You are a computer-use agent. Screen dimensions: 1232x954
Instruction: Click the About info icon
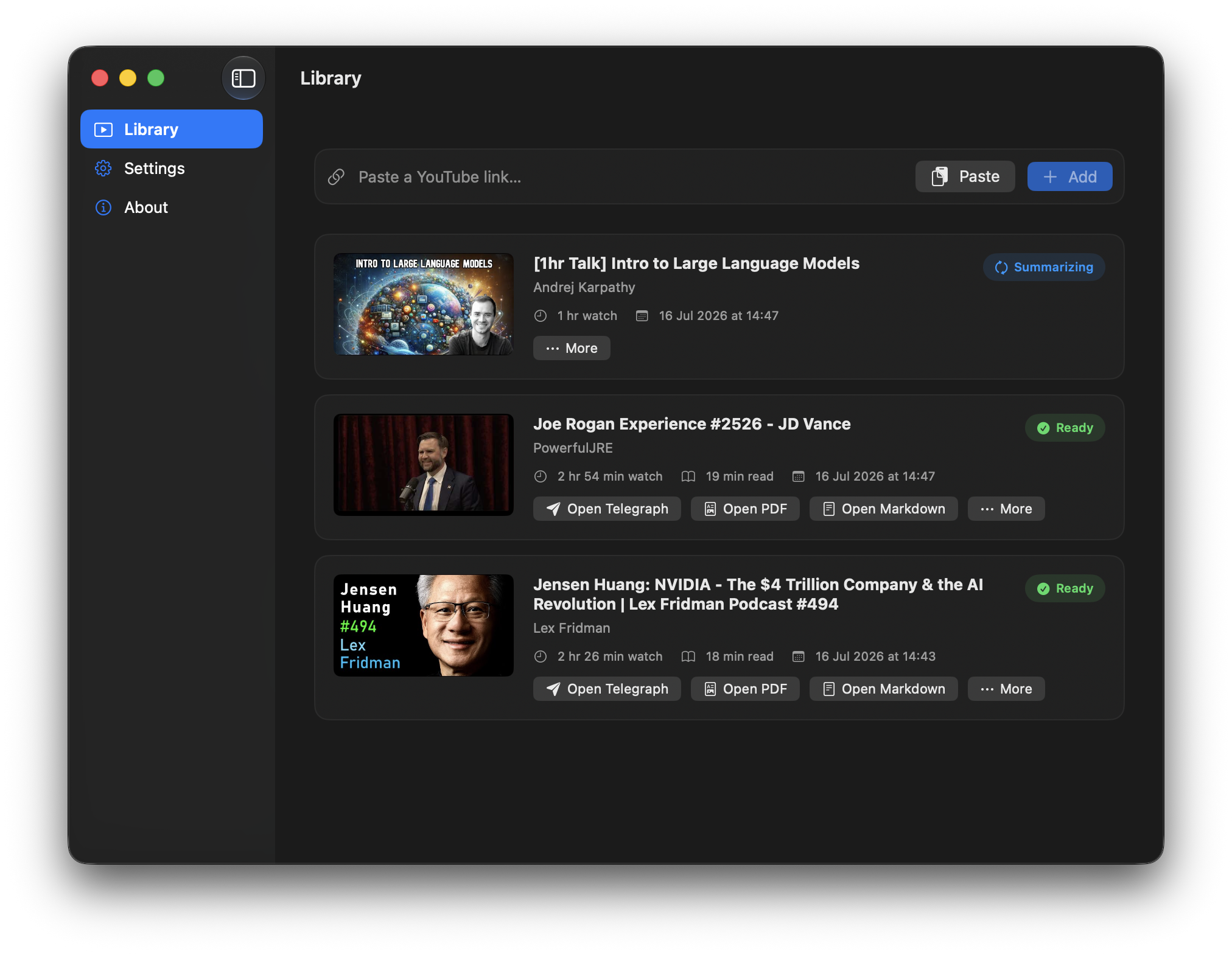pos(103,207)
